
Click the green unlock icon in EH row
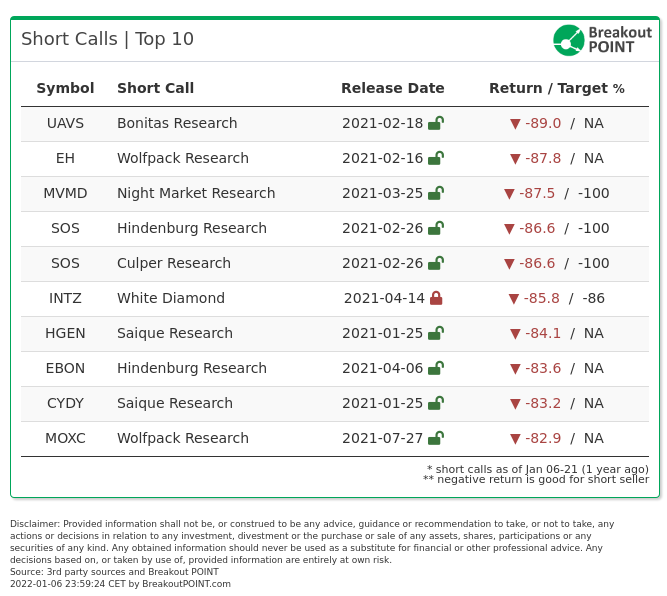click(x=436, y=158)
